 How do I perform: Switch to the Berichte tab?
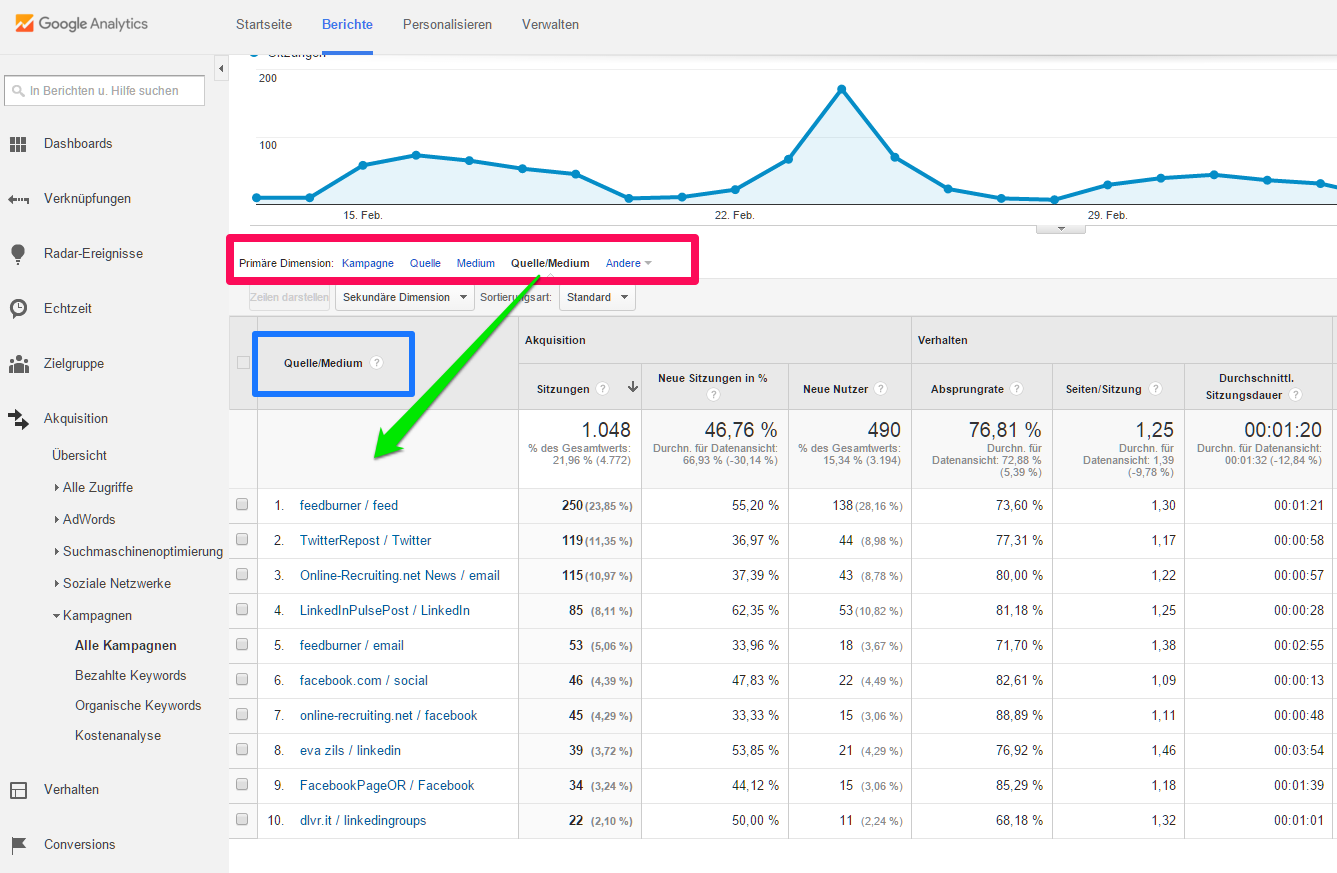(x=347, y=24)
